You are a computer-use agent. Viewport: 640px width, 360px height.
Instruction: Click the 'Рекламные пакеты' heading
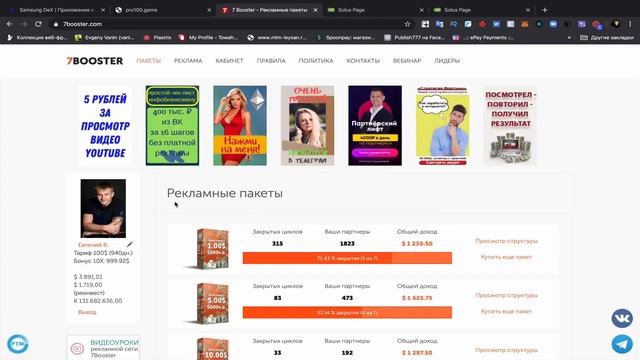pyautogui.click(x=224, y=193)
